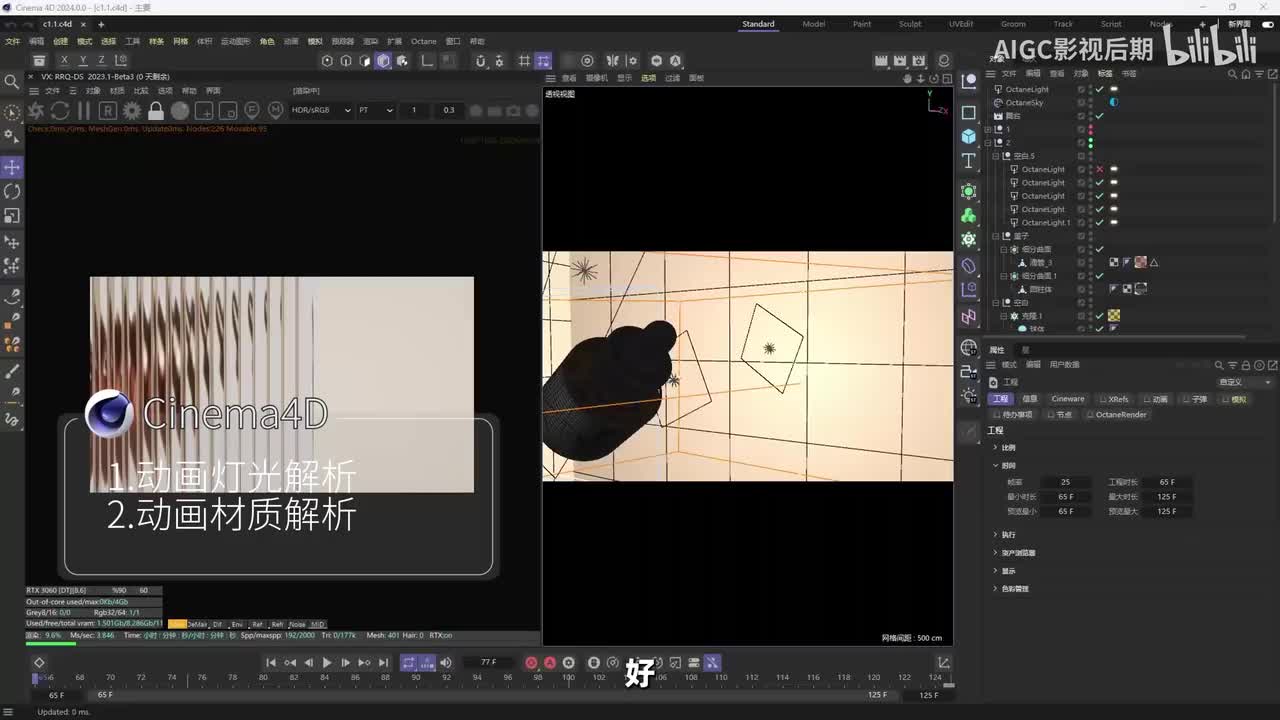Click the Octane render region R icon
The width and height of the screenshot is (1280, 720).
point(108,110)
